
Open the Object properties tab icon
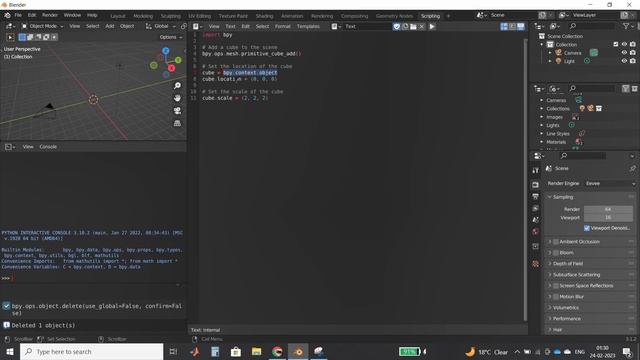pyautogui.click(x=536, y=246)
